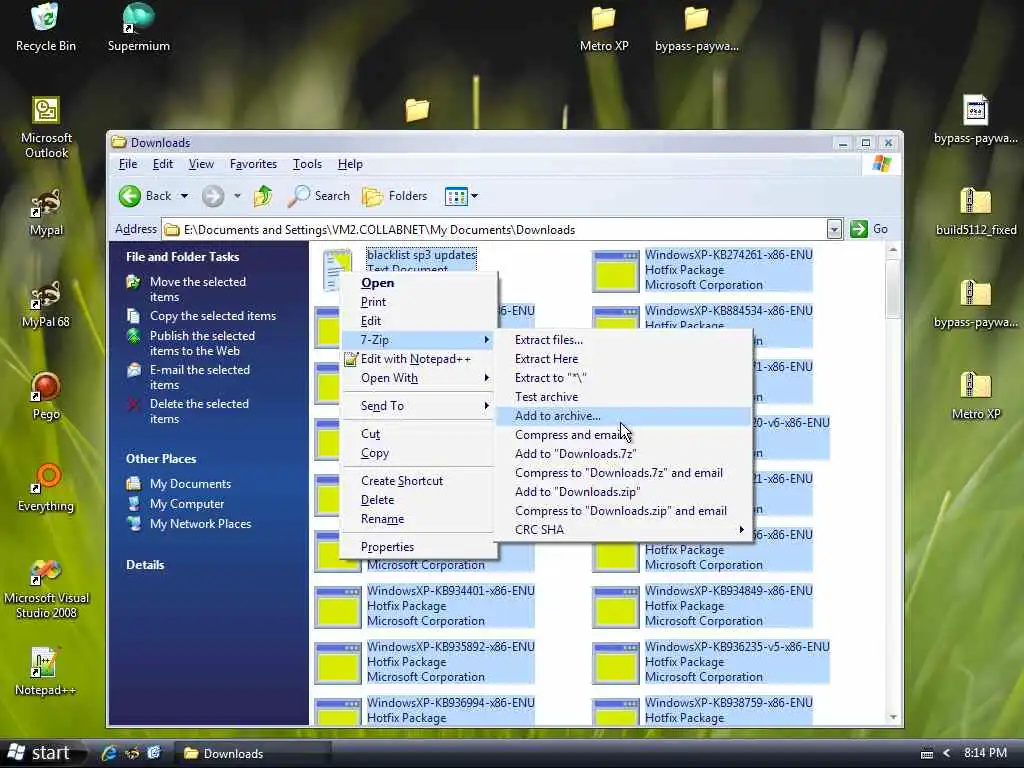Click the Forward arrow in Explorer toolbar
Screen dimensions: 1024x768
213,196
